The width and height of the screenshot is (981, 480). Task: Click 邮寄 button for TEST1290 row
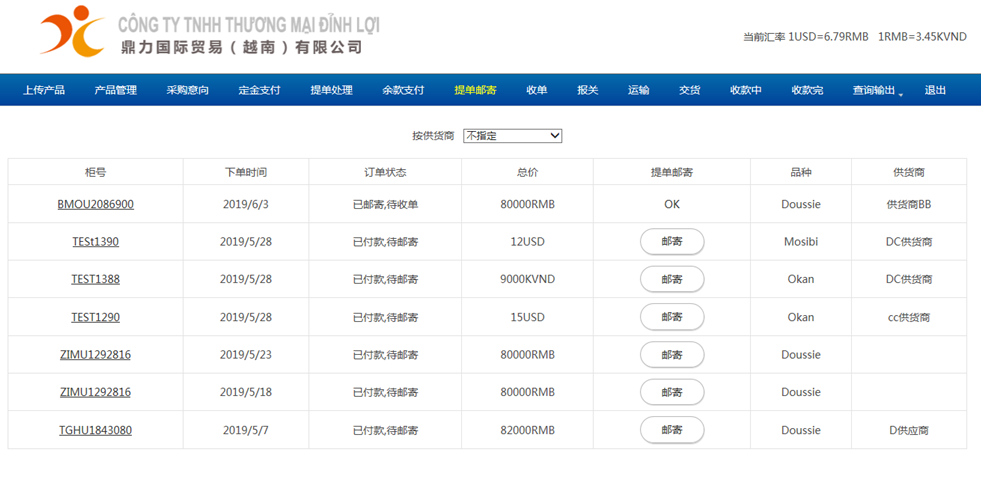point(672,317)
